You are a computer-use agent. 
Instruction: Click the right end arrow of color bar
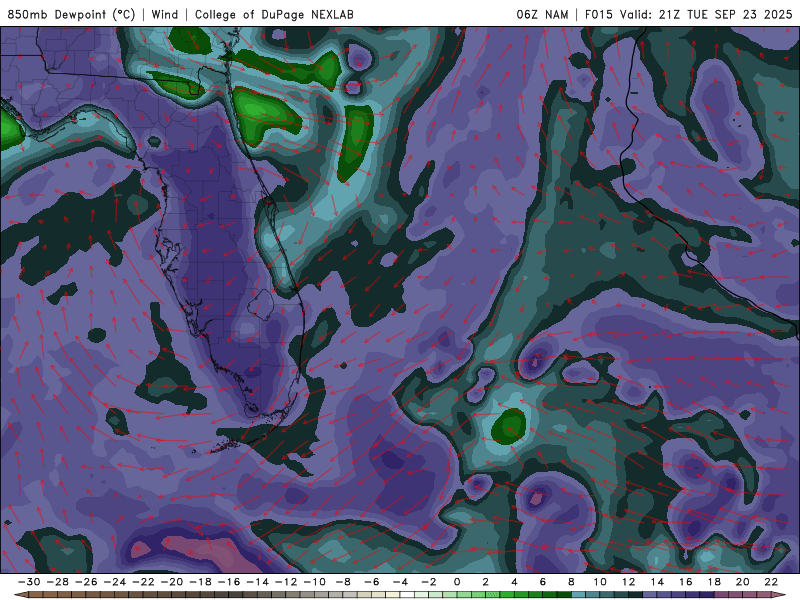click(x=779, y=595)
